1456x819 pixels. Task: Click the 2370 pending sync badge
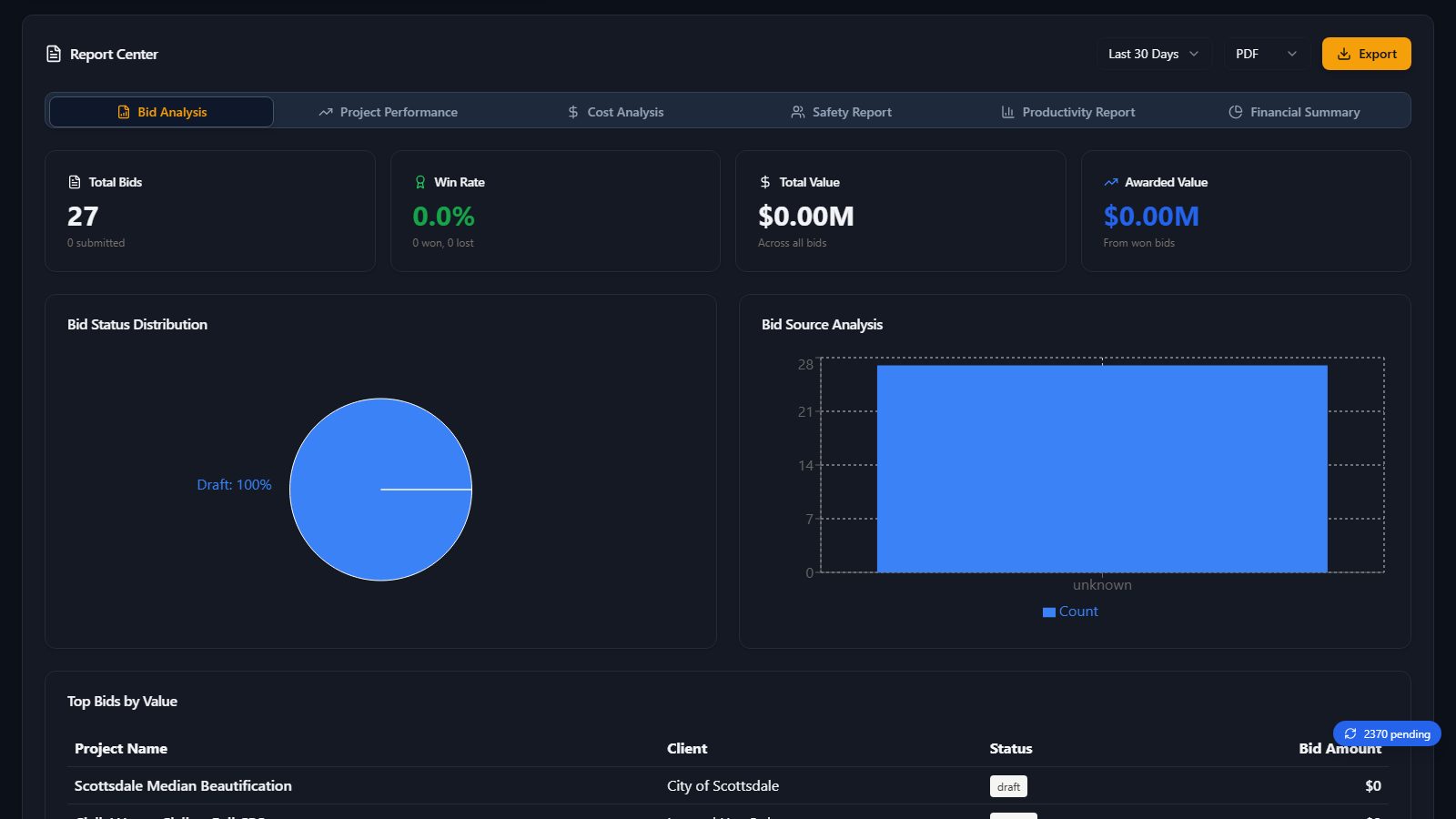click(x=1387, y=733)
